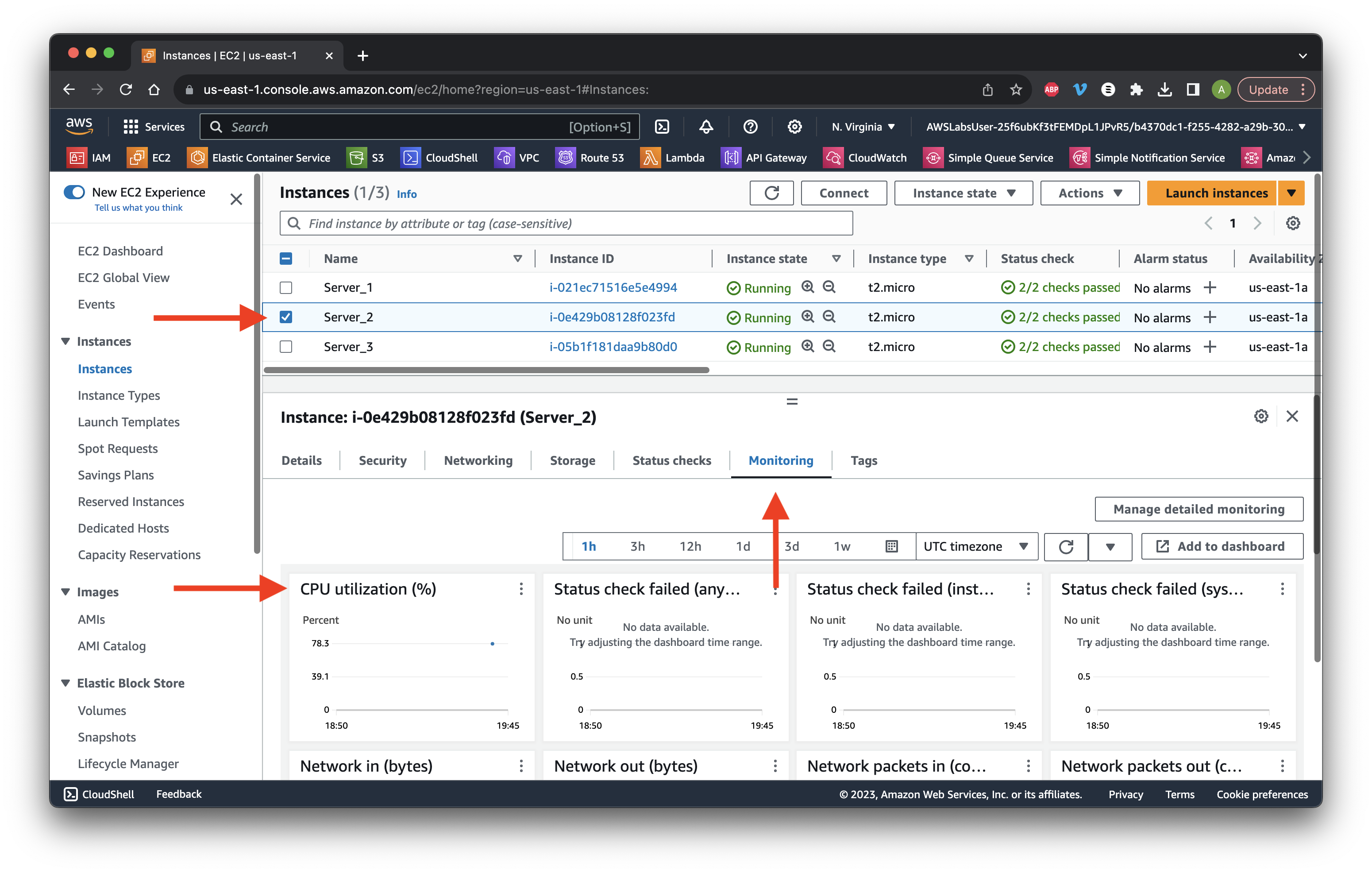This screenshot has width=1372, height=873.
Task: Open the N. Virginia region selector
Action: pyautogui.click(x=863, y=127)
